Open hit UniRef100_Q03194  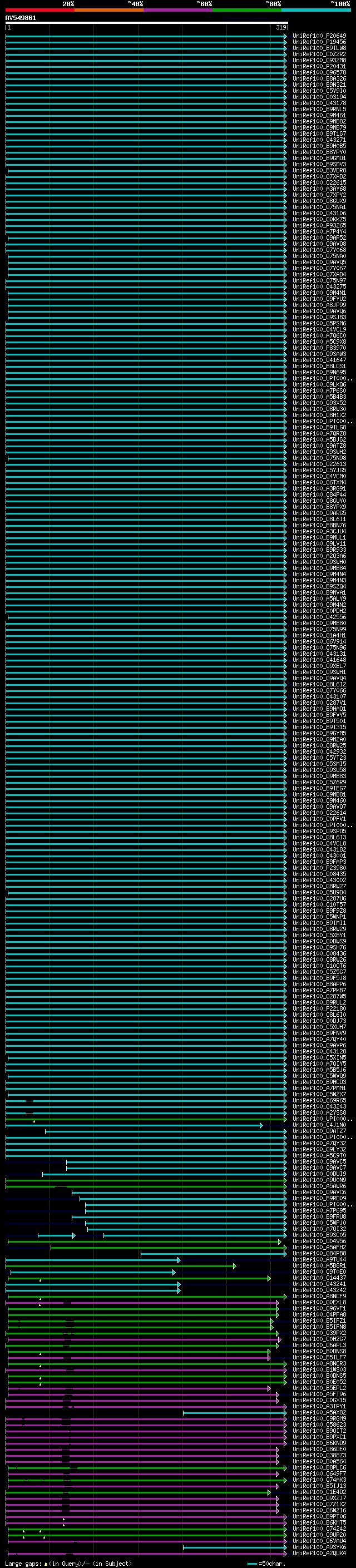coord(319,97)
